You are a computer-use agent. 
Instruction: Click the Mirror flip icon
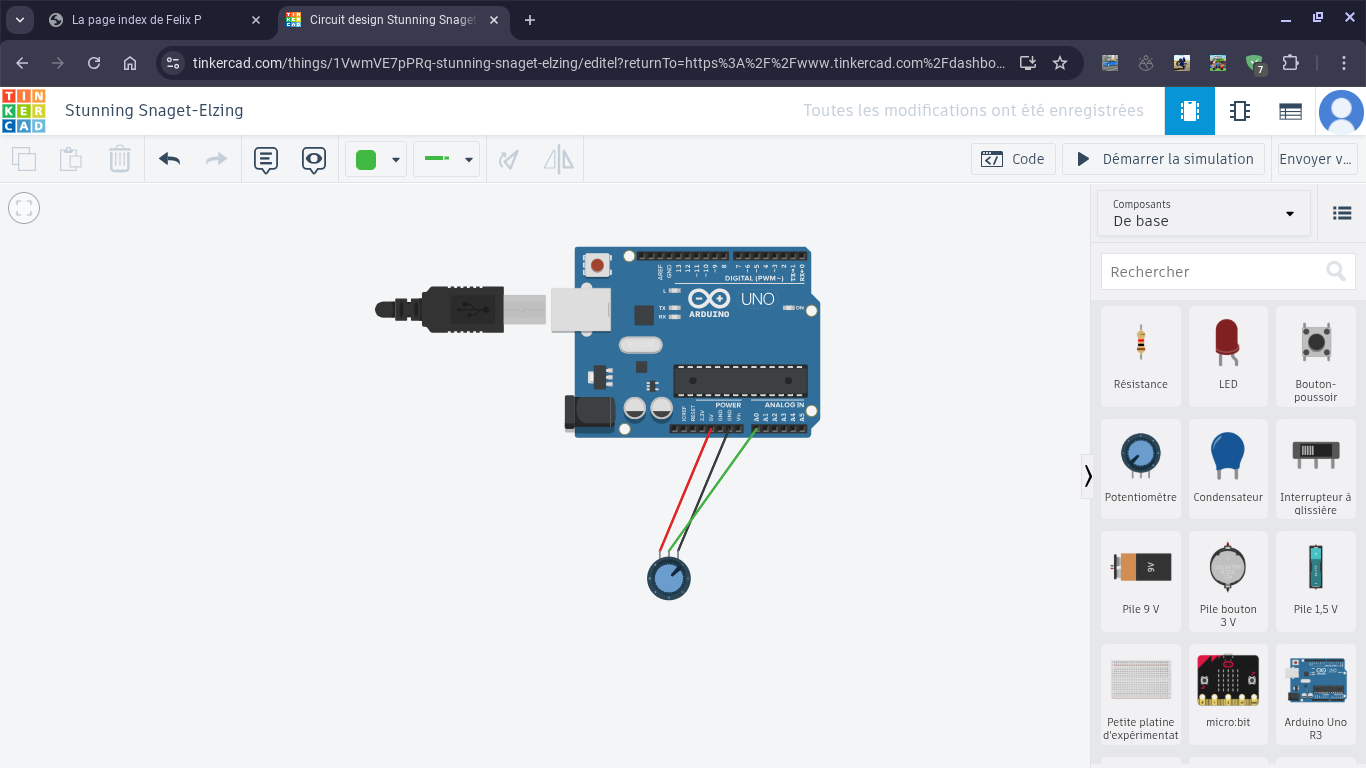click(x=559, y=159)
